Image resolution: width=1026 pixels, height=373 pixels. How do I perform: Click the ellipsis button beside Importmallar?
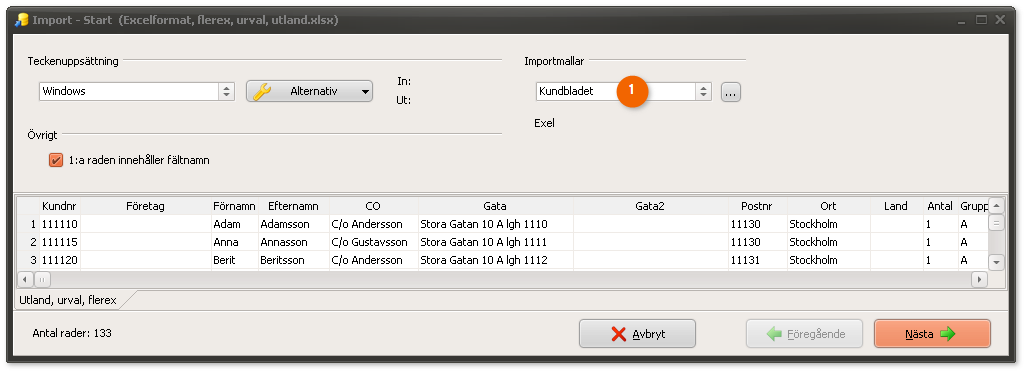click(731, 92)
